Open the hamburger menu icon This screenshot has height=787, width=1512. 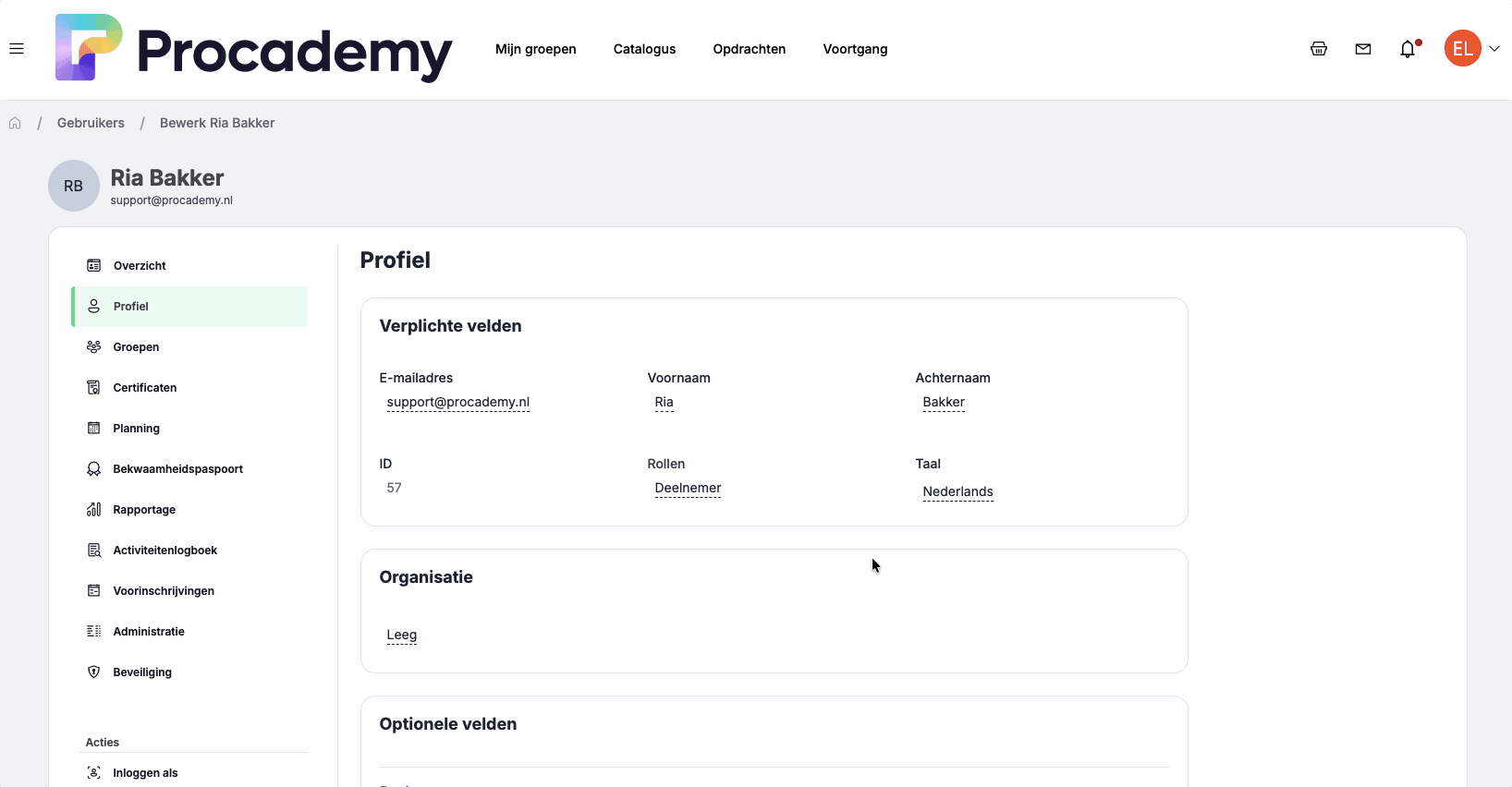tap(17, 49)
